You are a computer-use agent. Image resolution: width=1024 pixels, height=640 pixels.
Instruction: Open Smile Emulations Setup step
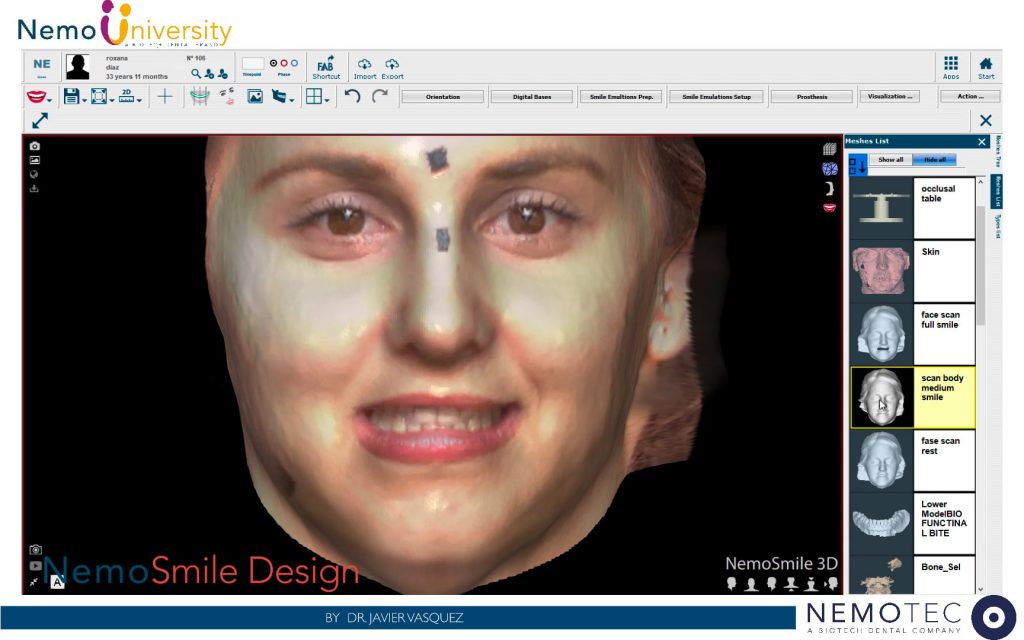[x=716, y=97]
